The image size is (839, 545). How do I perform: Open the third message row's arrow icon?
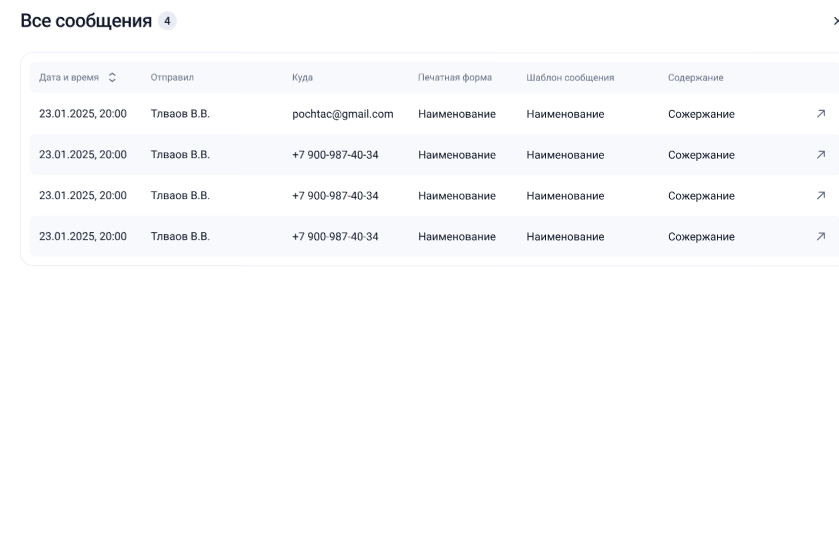point(821,195)
